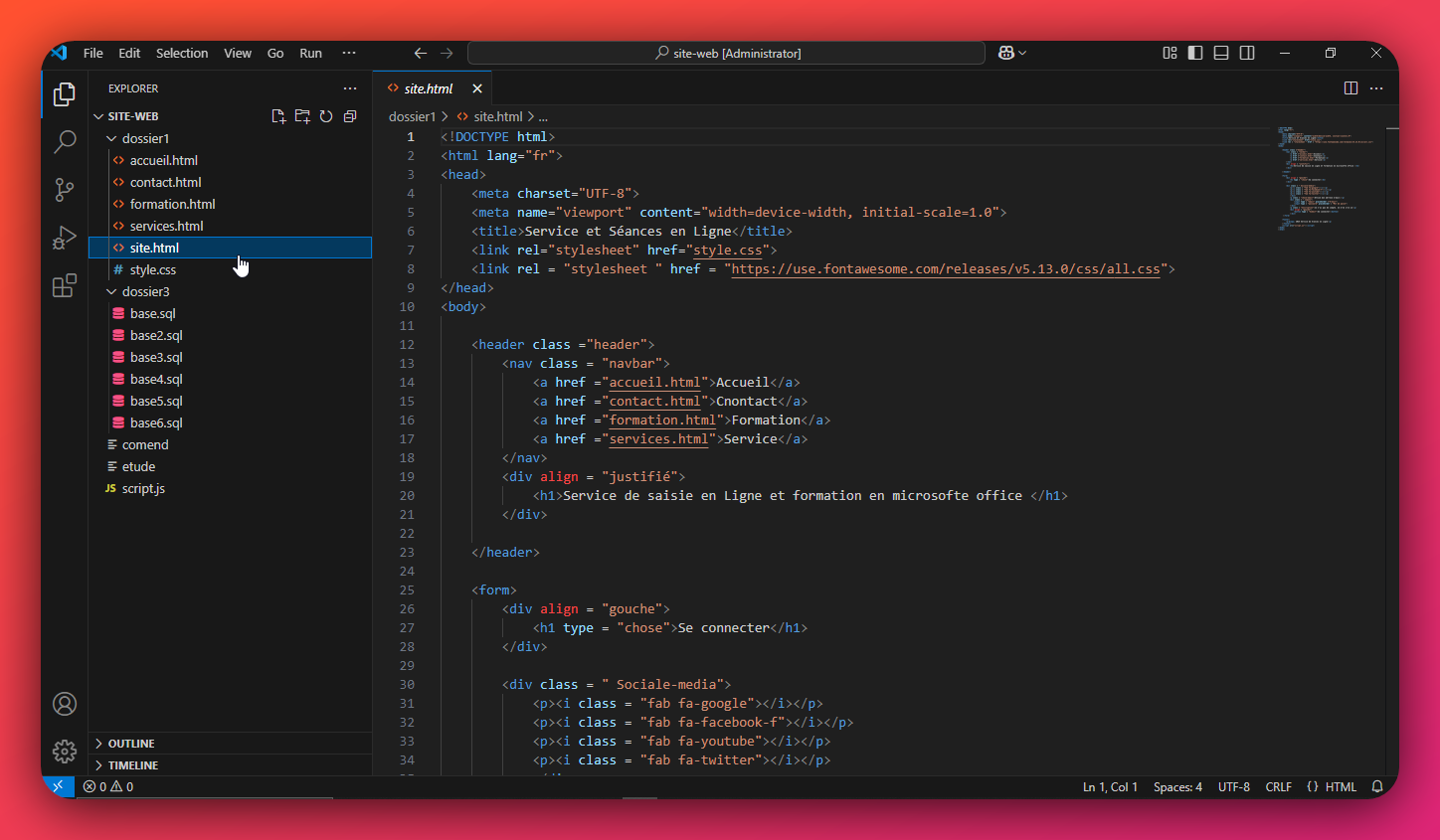Screen dimensions: 1440x840
Task: Expand the OUTLINE section
Action: pyautogui.click(x=130, y=744)
